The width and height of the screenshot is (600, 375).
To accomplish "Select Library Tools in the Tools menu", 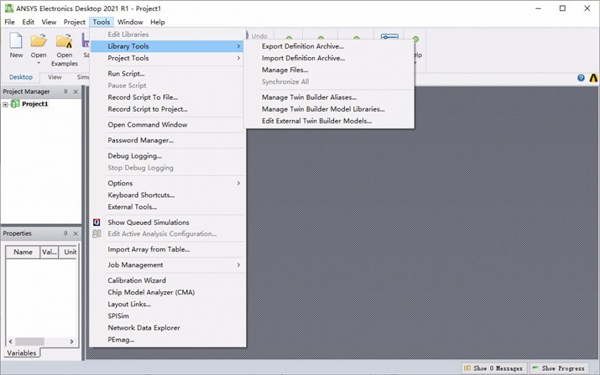I will [168, 46].
